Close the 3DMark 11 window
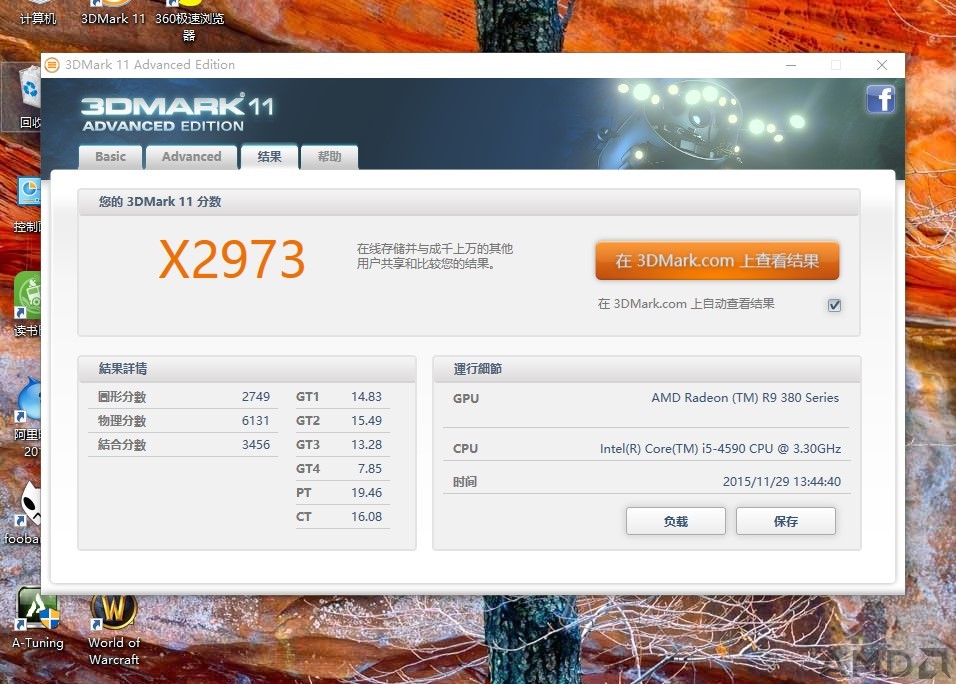The image size is (956, 684). 882,65
